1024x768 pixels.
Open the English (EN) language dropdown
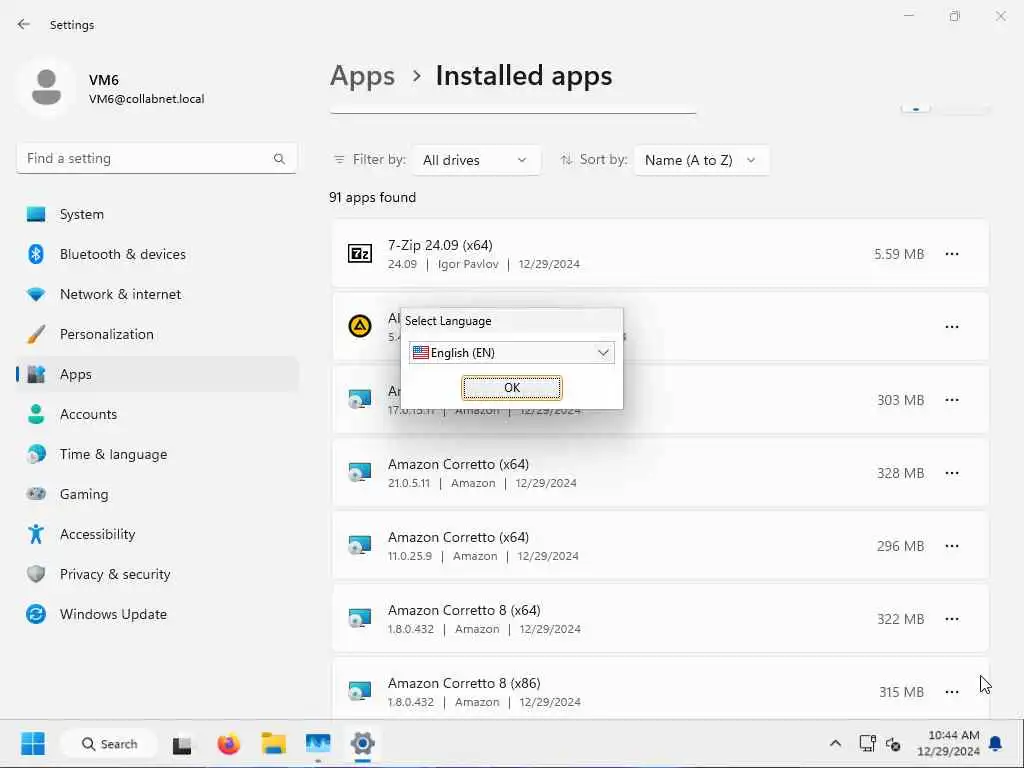(511, 353)
